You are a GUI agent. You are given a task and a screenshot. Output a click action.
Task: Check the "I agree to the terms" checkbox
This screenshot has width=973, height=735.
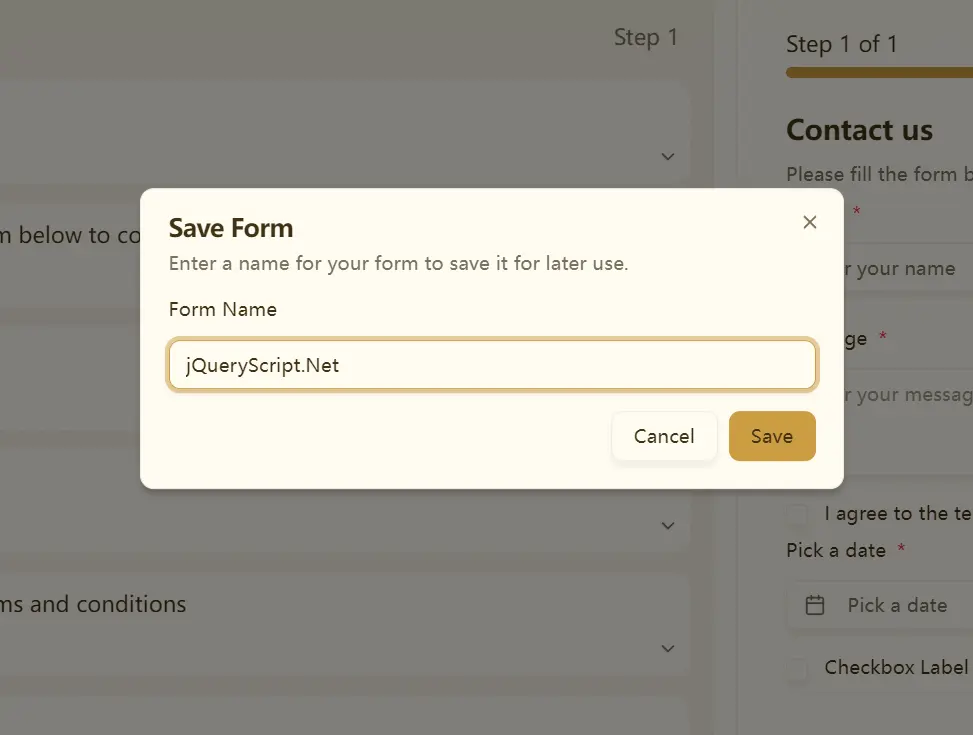point(797,514)
